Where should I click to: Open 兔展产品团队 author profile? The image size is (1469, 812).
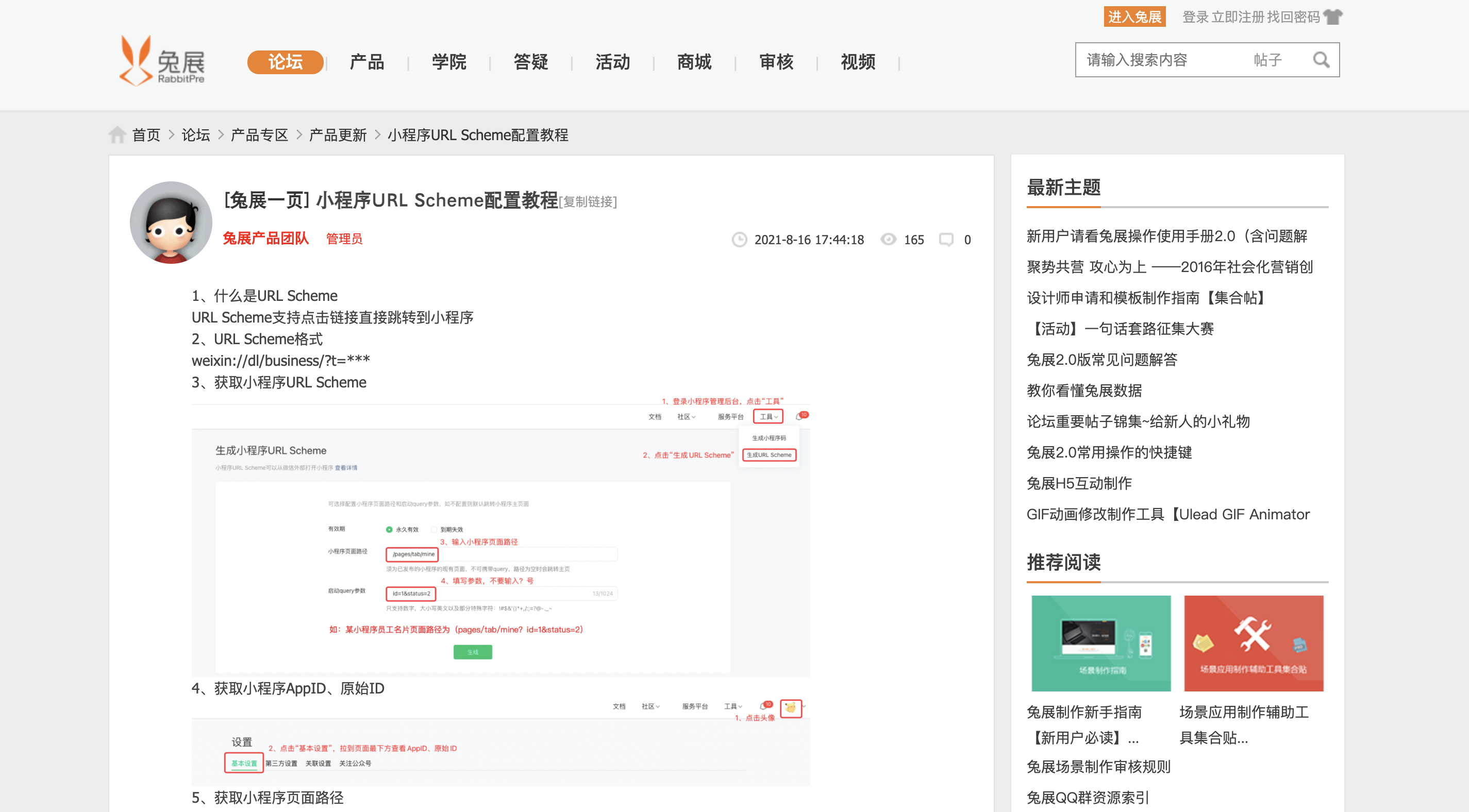[x=265, y=238]
